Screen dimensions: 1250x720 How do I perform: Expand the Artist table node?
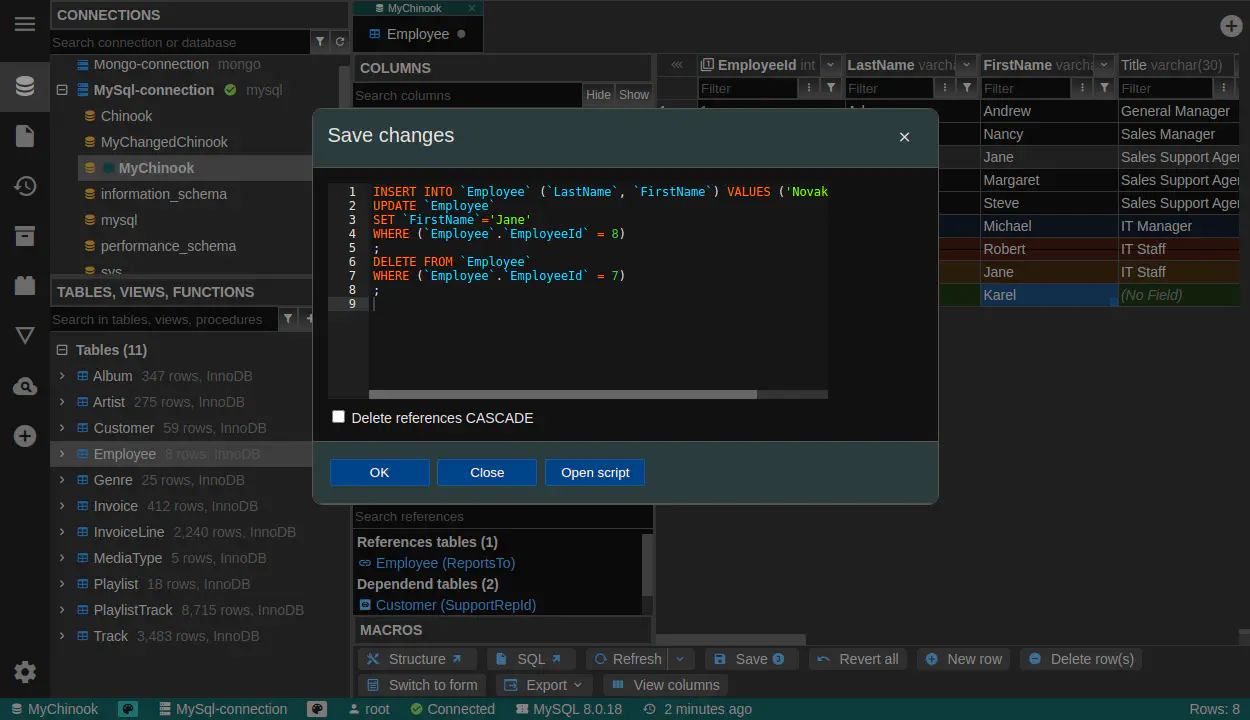click(62, 402)
